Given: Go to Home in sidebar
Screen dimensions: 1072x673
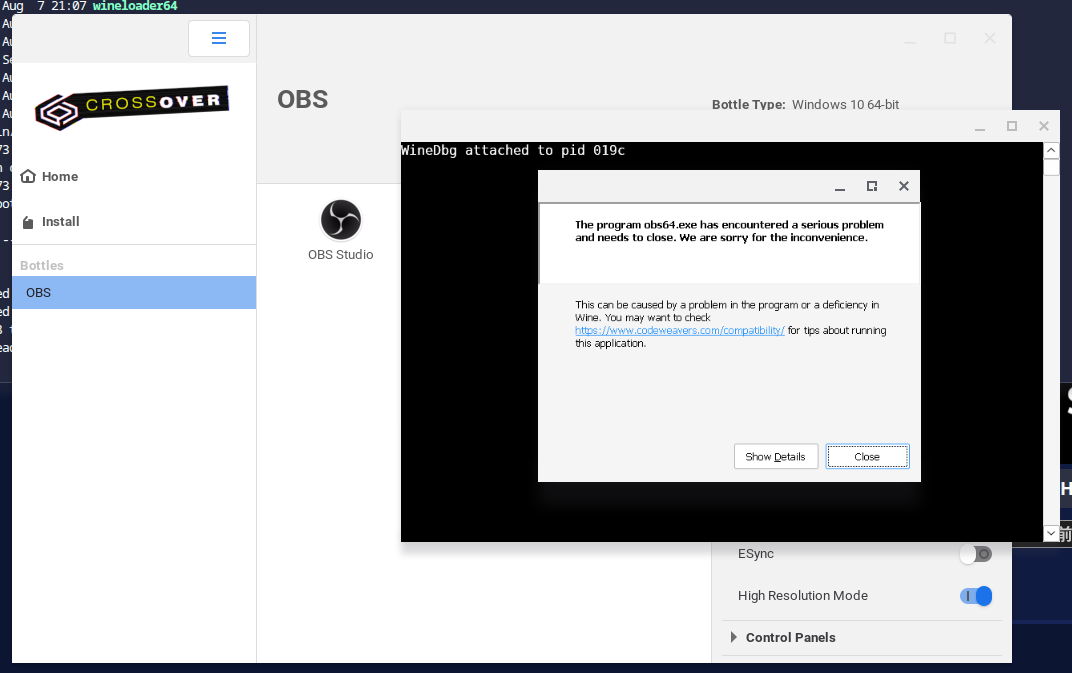Looking at the screenshot, I should [134, 176].
